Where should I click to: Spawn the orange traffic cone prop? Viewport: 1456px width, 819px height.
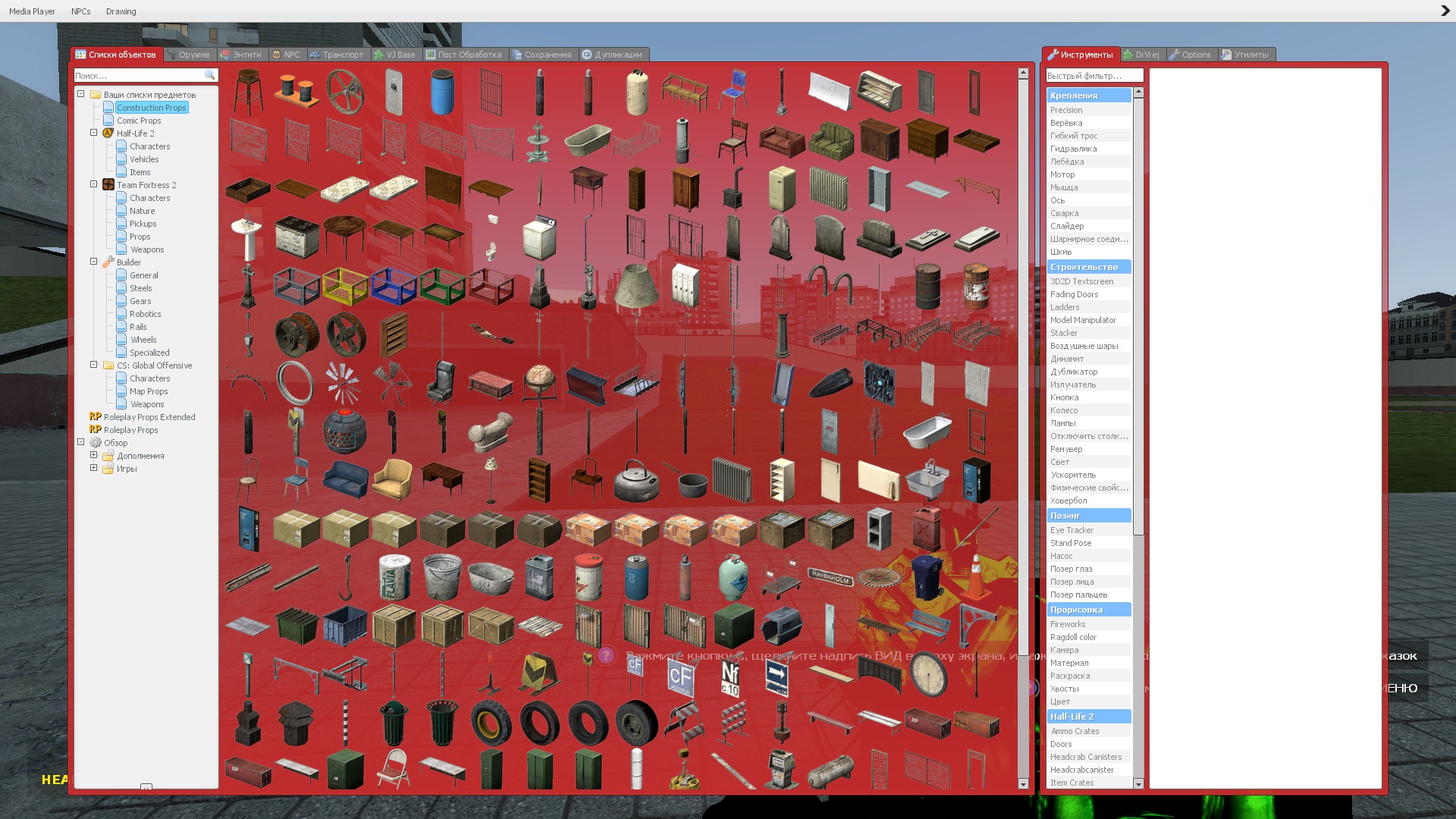[x=976, y=576]
